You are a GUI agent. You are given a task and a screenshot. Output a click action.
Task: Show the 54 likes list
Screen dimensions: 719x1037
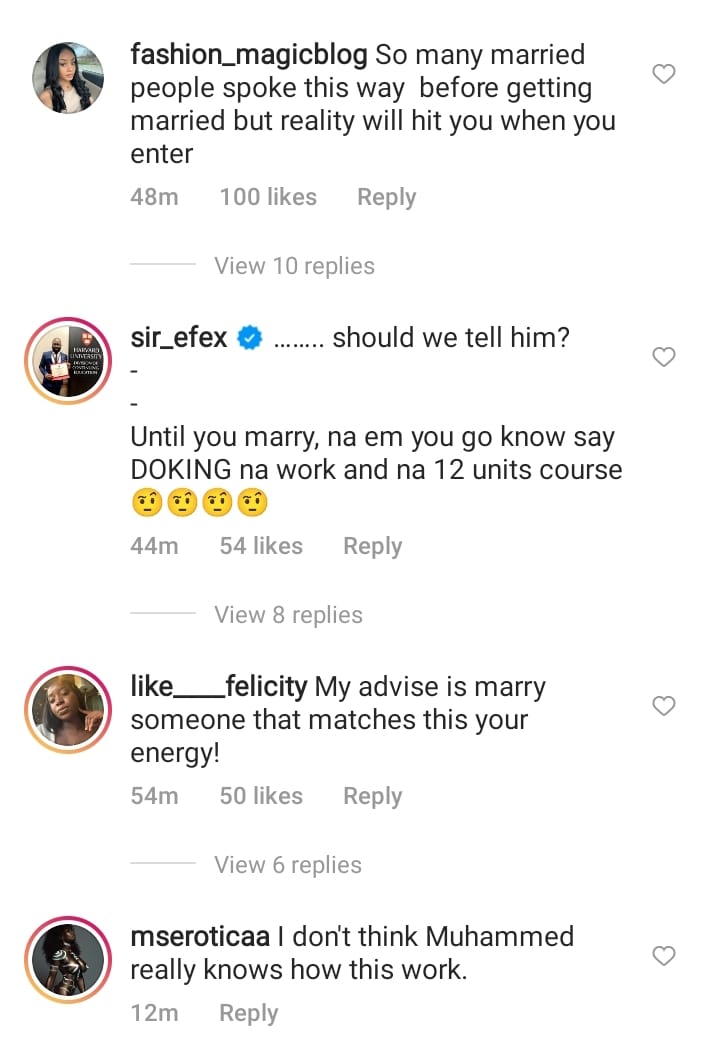261,546
